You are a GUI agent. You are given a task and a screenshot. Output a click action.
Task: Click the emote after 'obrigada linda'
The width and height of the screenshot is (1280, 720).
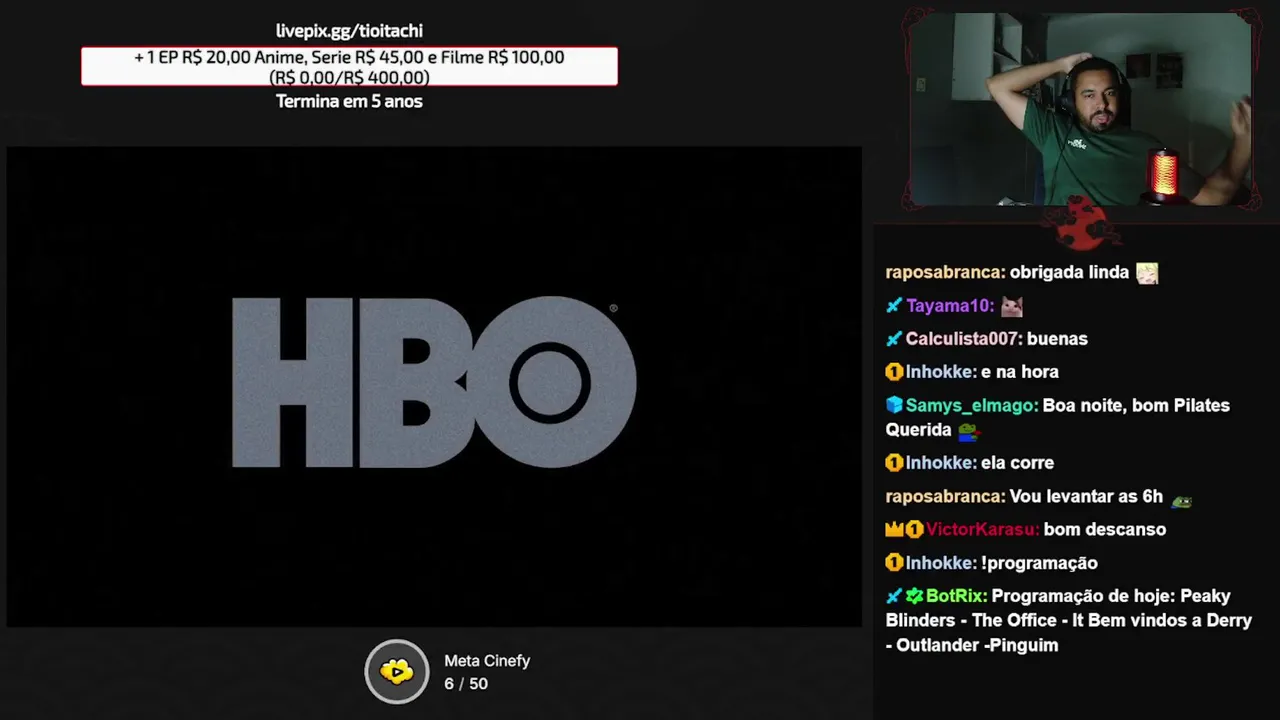[x=1147, y=273]
